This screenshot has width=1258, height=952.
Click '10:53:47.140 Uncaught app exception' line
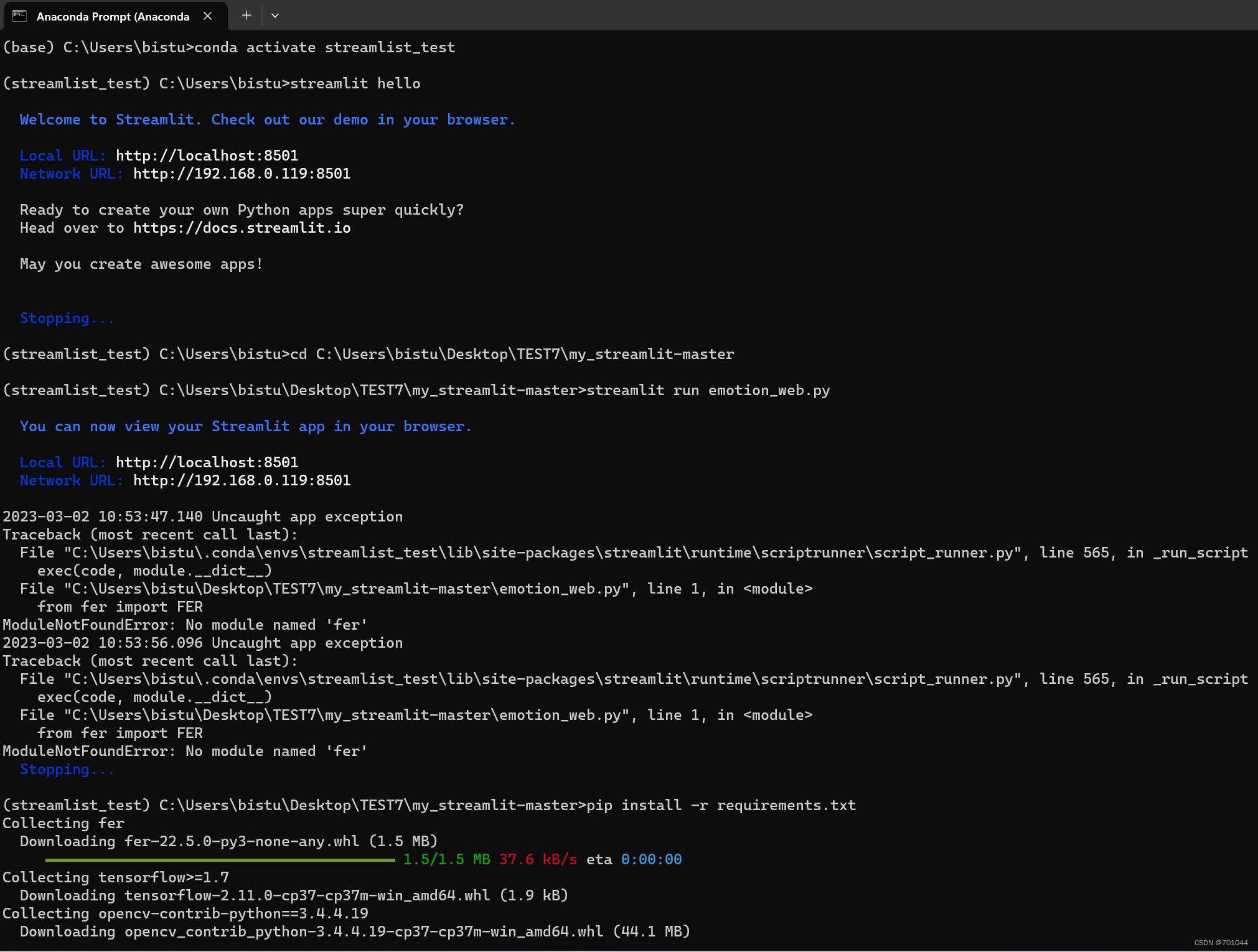click(203, 516)
